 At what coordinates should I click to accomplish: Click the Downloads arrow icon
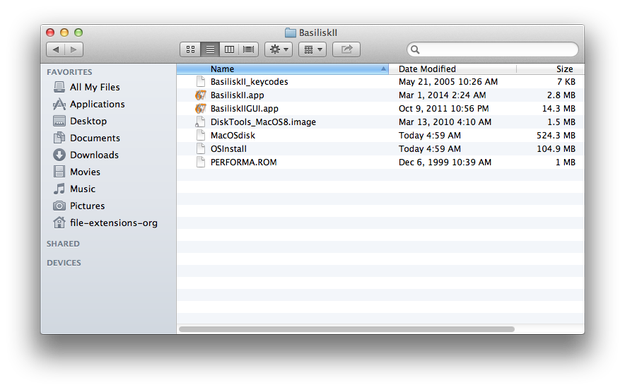59,155
